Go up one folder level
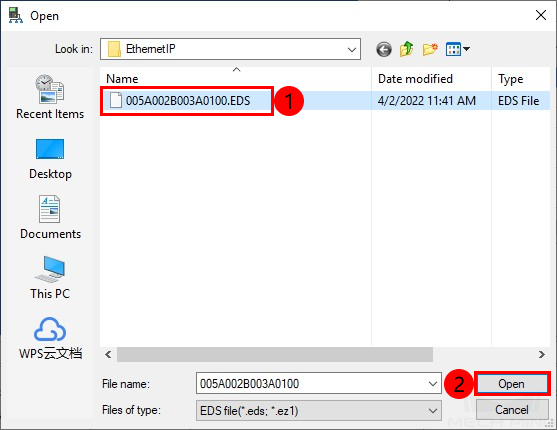The image size is (557, 430). [407, 49]
